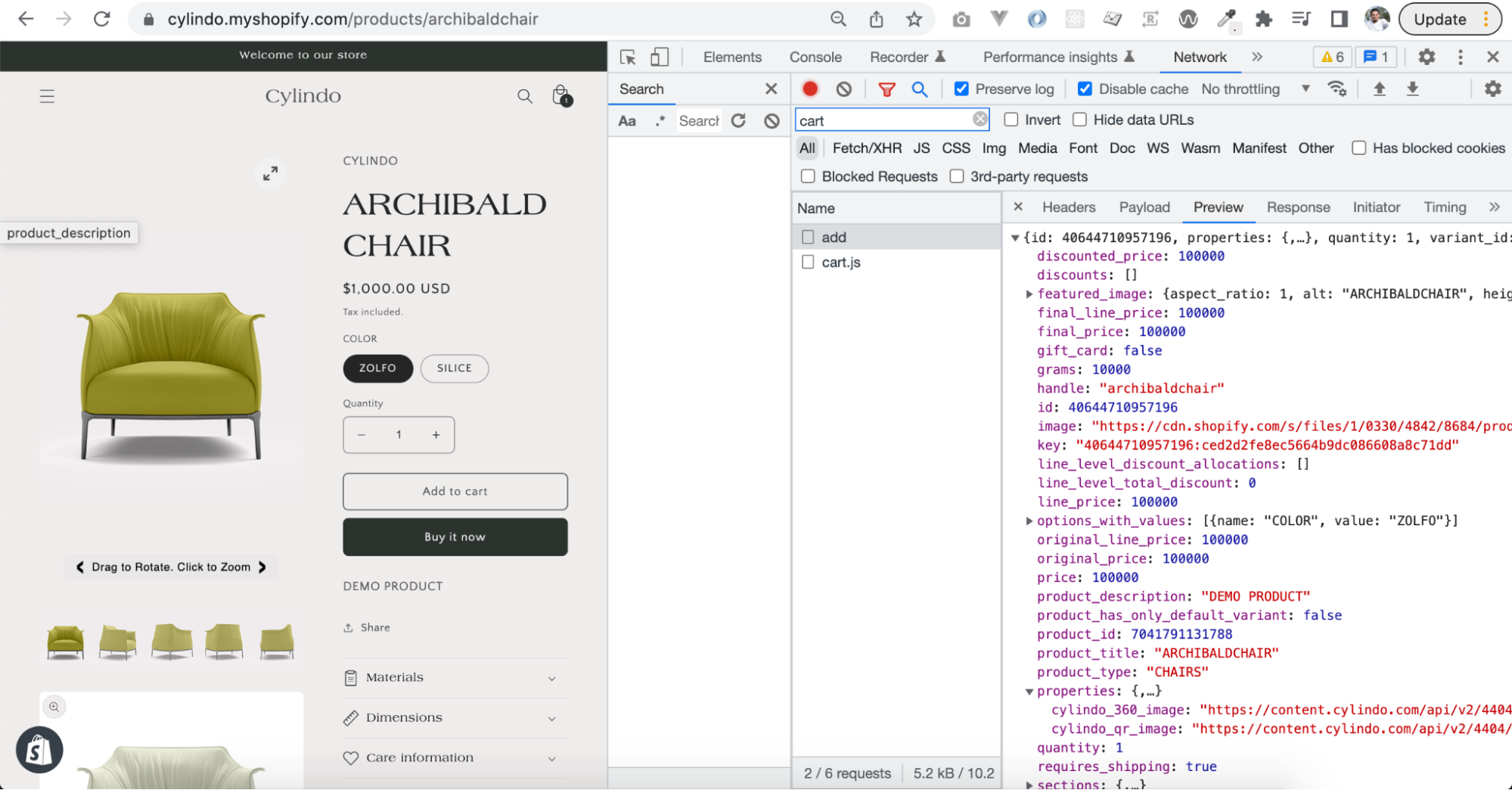Expand the Dimensions section

coord(455,717)
